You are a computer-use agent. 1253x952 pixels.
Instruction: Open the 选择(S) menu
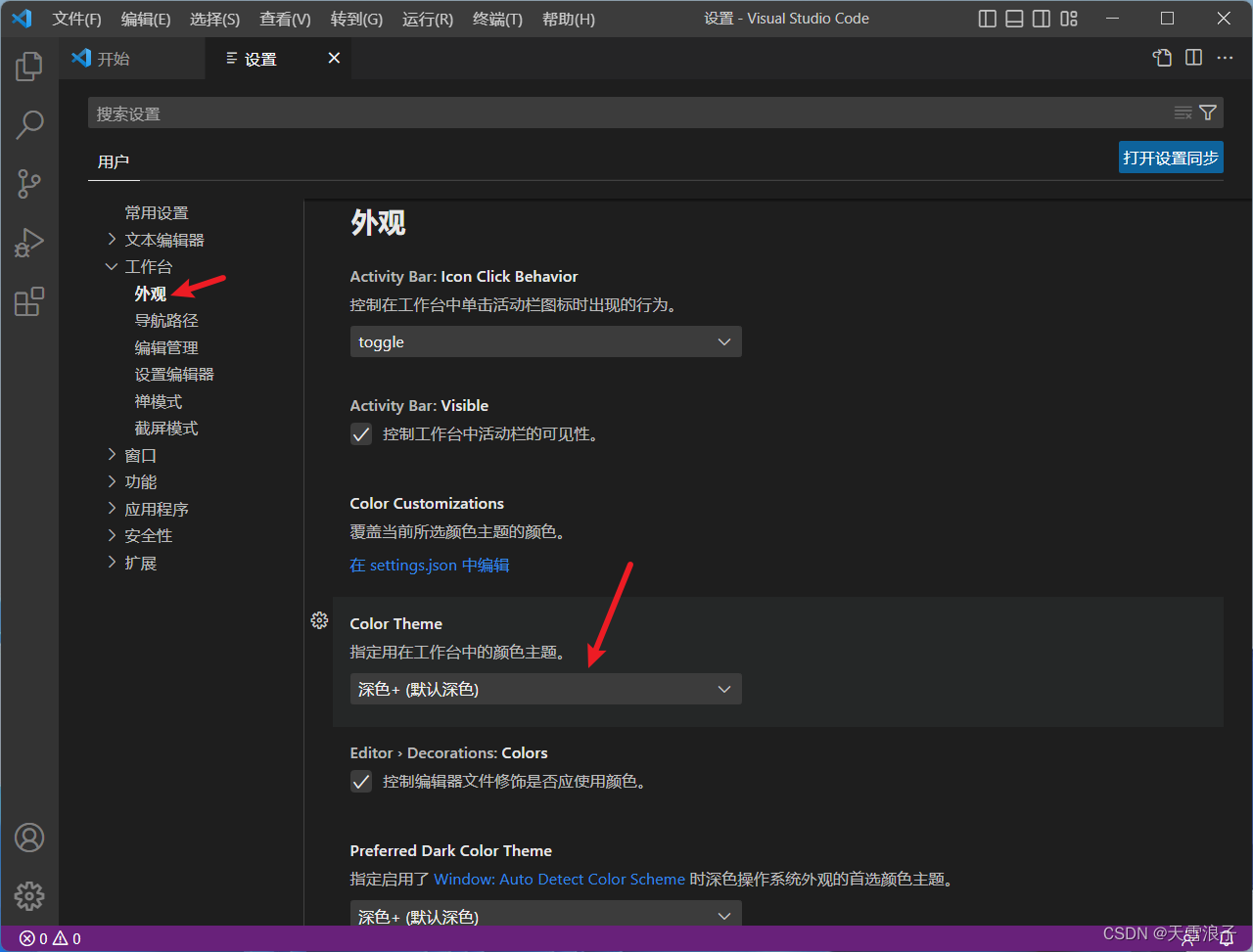pyautogui.click(x=215, y=20)
